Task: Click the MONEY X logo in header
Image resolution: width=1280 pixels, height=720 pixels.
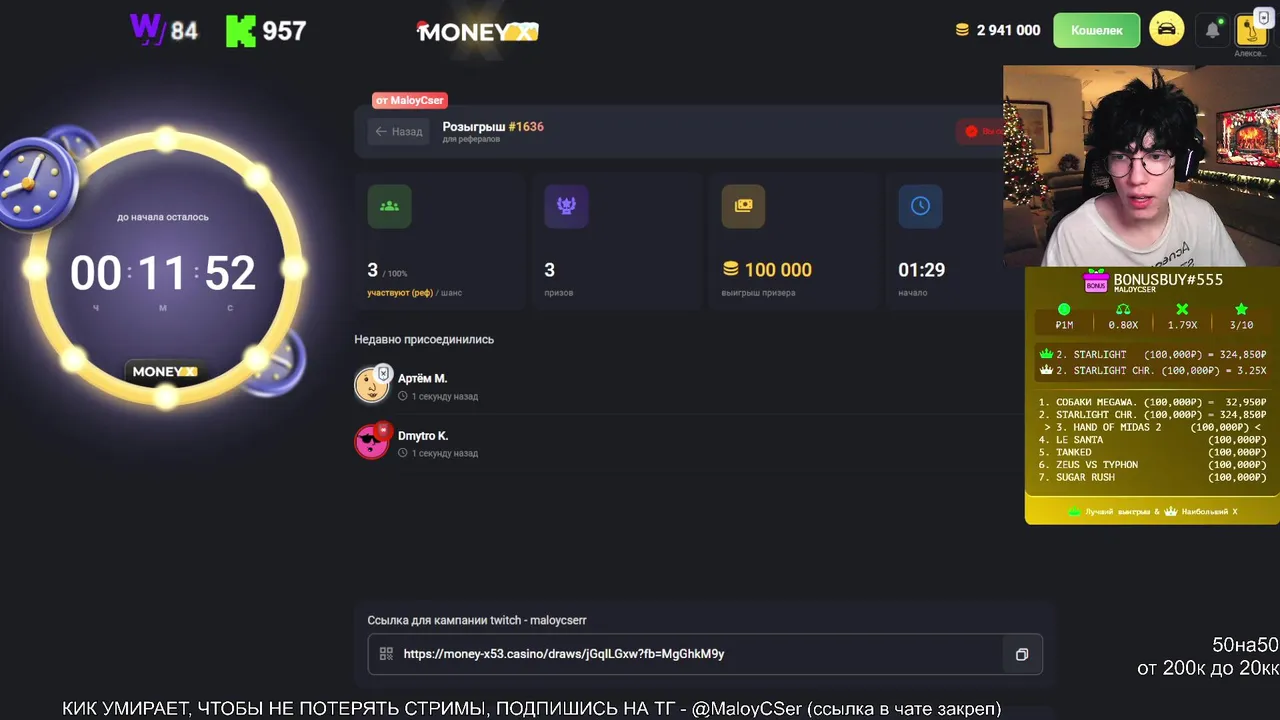Action: point(477,31)
